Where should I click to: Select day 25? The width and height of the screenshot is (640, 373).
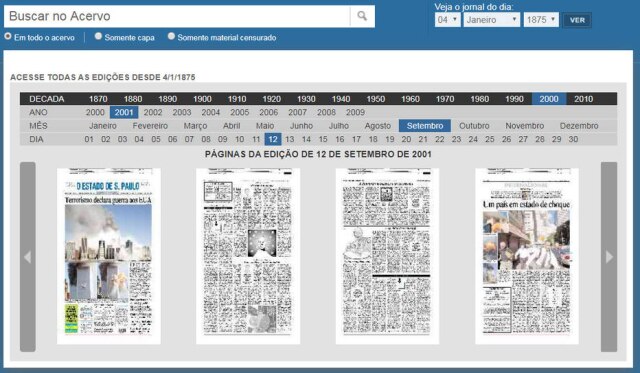(490, 139)
